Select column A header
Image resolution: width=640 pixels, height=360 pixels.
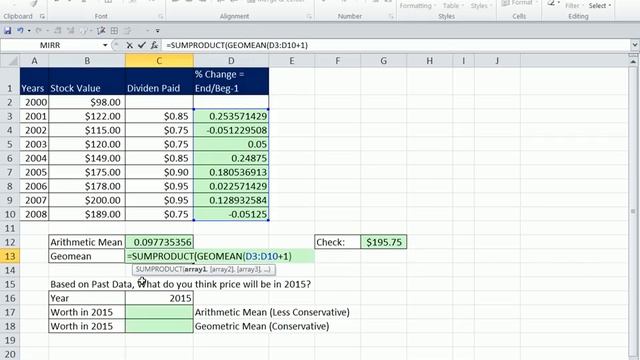point(34,61)
